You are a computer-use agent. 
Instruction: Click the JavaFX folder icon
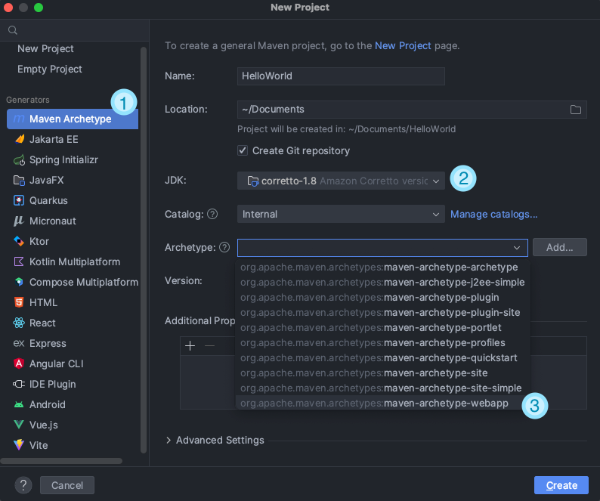click(x=19, y=180)
